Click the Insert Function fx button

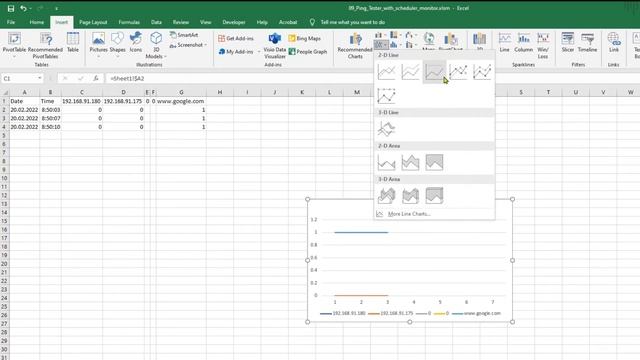[96, 78]
